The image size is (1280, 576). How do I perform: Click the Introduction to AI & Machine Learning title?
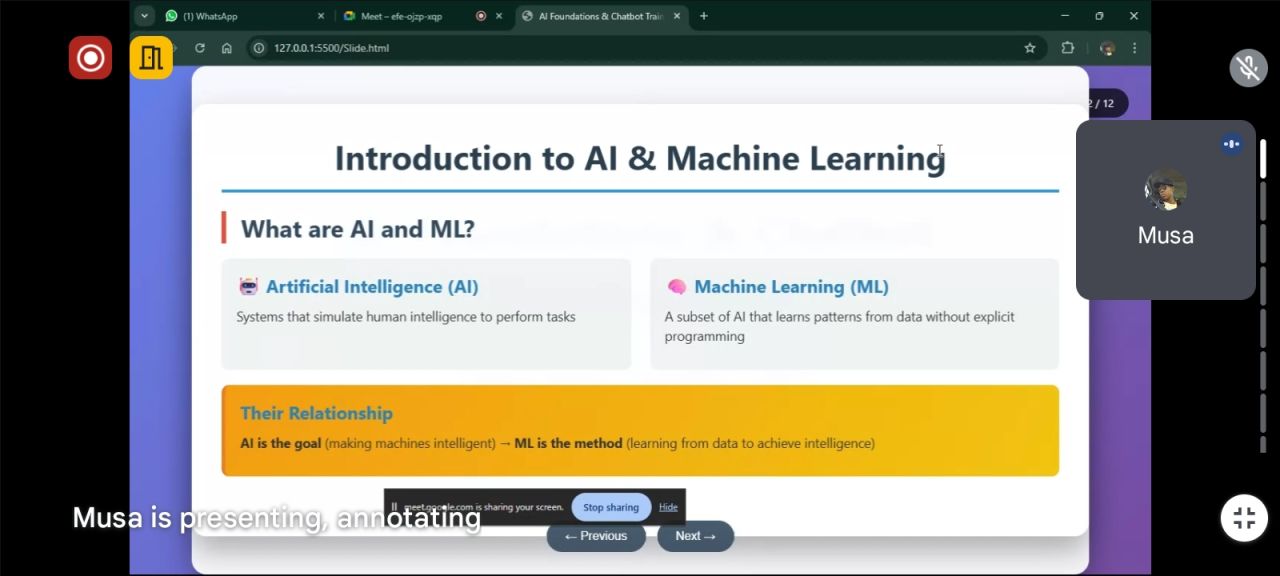coord(640,158)
